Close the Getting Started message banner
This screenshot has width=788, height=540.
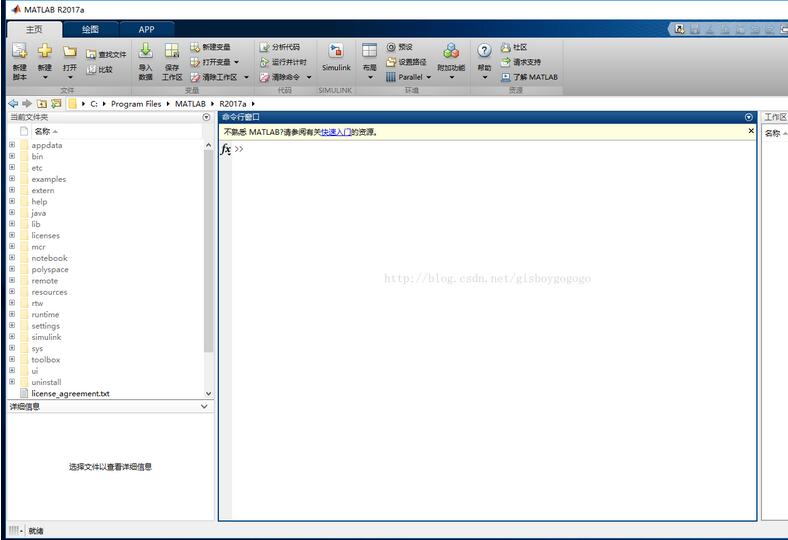point(751,131)
